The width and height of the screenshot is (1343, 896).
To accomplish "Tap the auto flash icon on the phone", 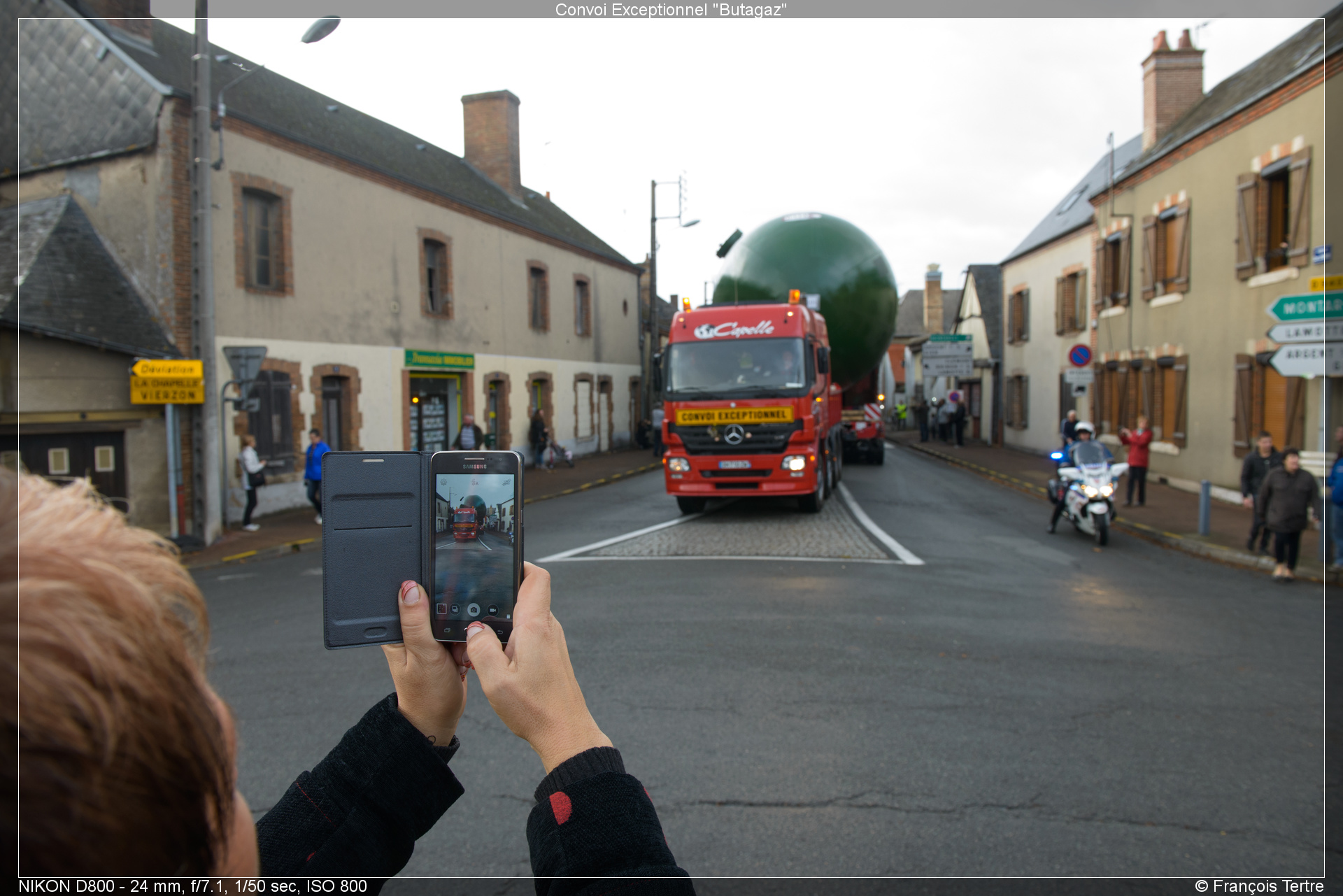I will click(x=475, y=482).
